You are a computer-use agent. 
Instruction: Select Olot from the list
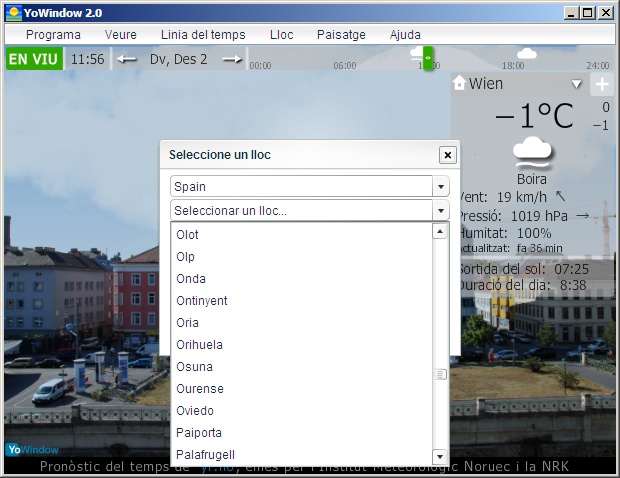tap(301, 234)
